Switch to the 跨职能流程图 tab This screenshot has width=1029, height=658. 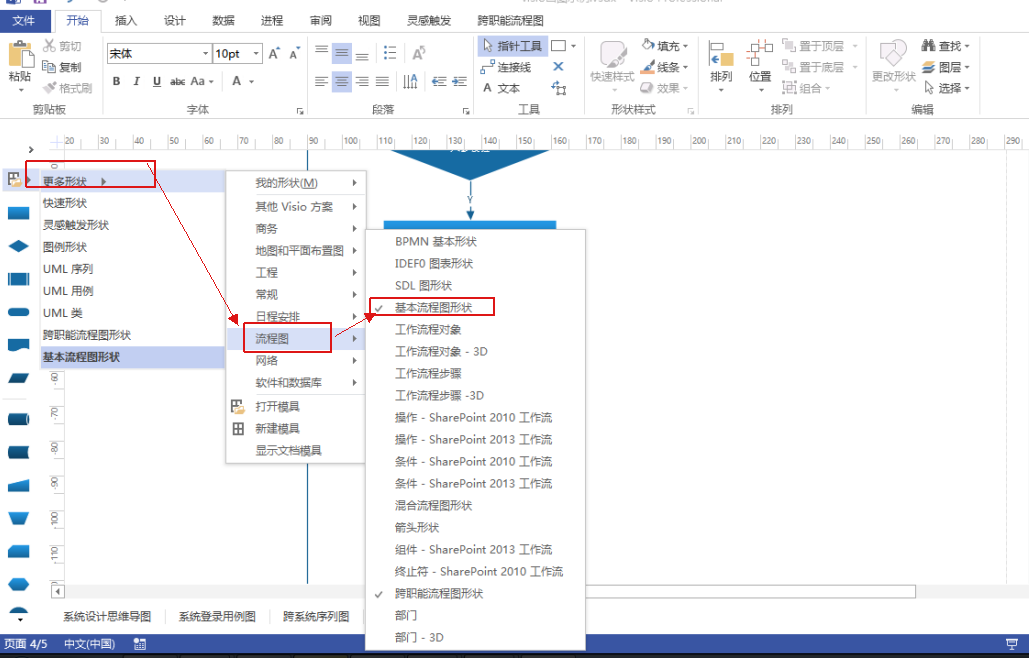coord(510,20)
